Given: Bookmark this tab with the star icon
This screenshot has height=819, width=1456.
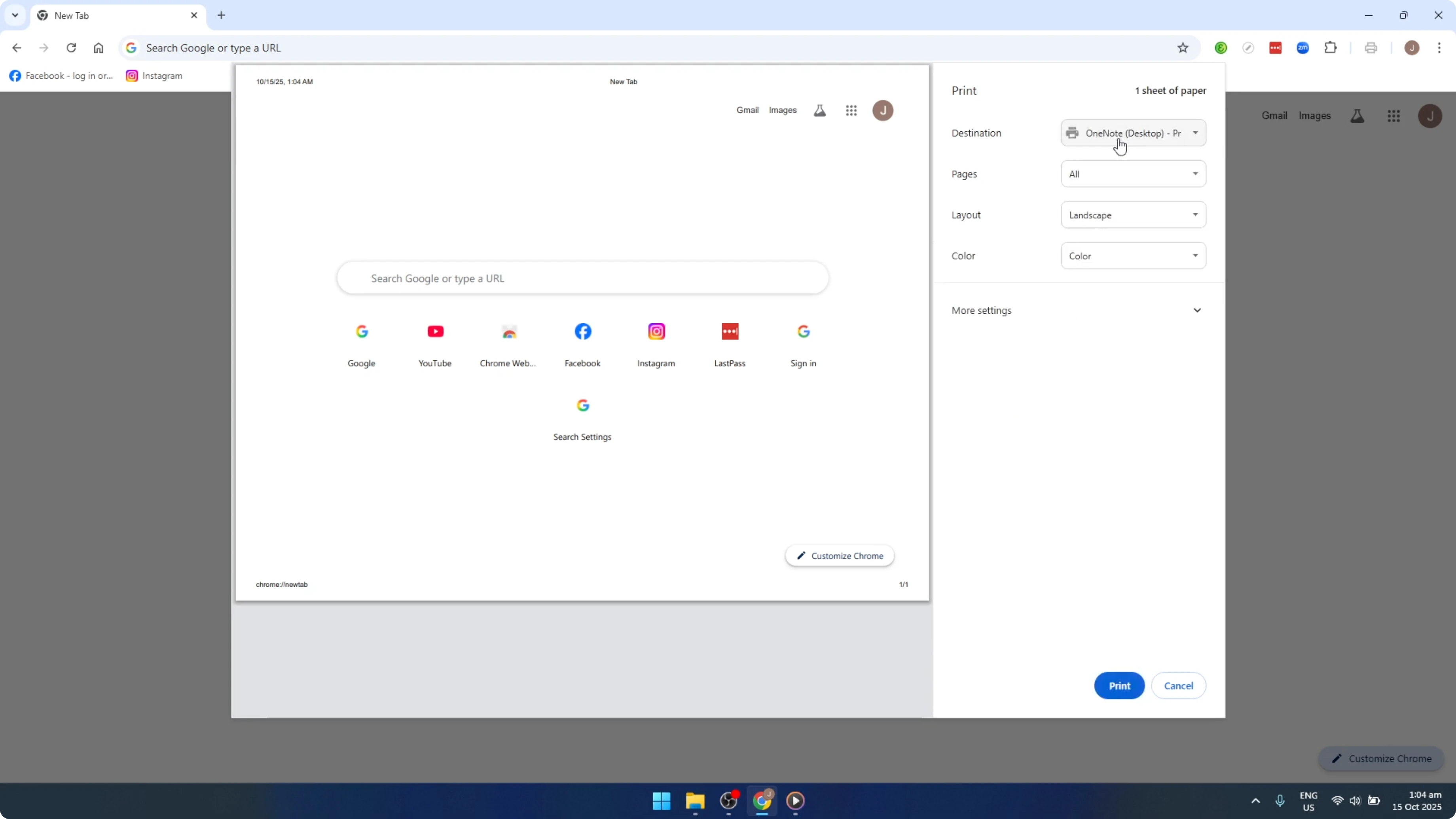Looking at the screenshot, I should pos(1183,48).
